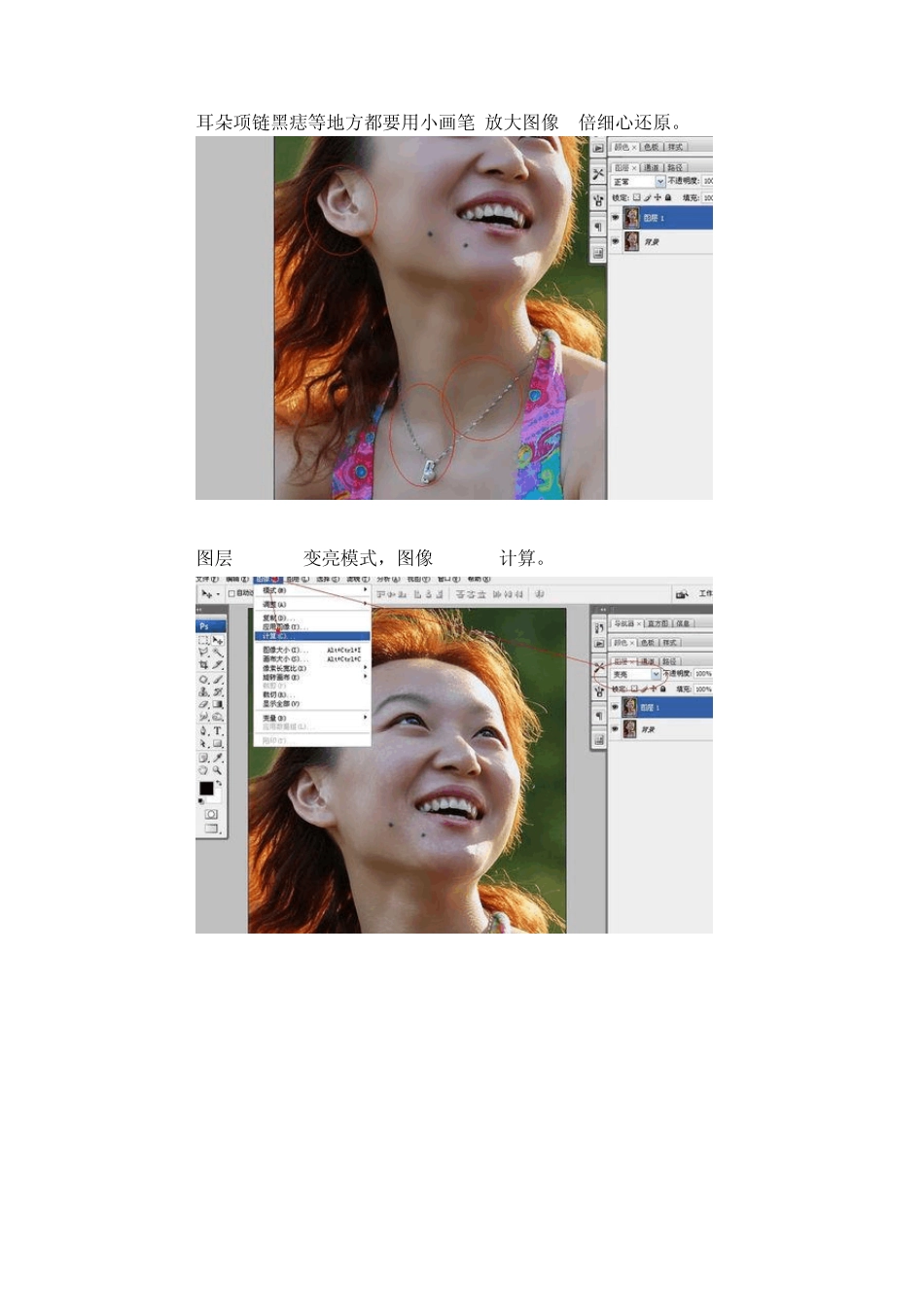This screenshot has width=924, height=1307.
Task: Open tool presets dock icon in lower screenshot
Action: click(x=598, y=667)
